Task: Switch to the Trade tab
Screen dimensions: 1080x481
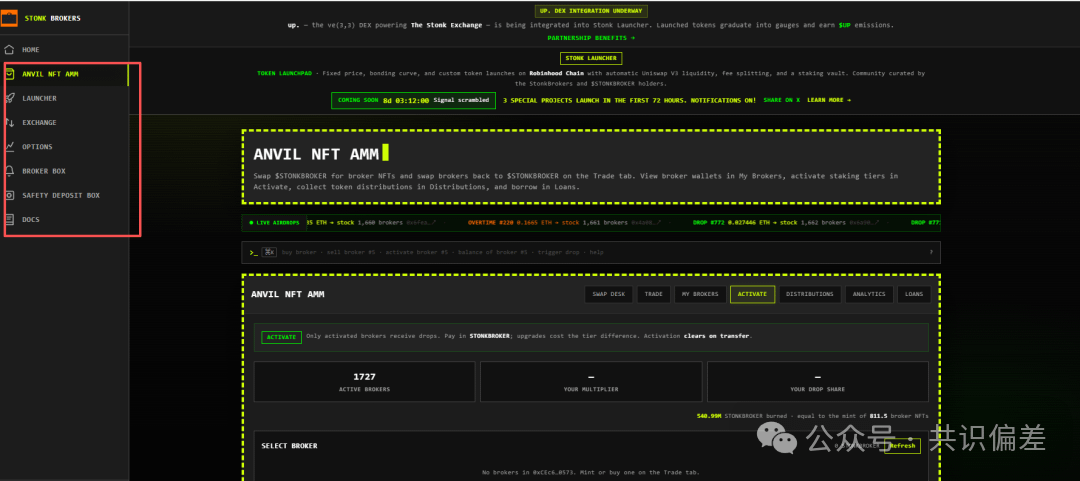Action: click(x=654, y=294)
